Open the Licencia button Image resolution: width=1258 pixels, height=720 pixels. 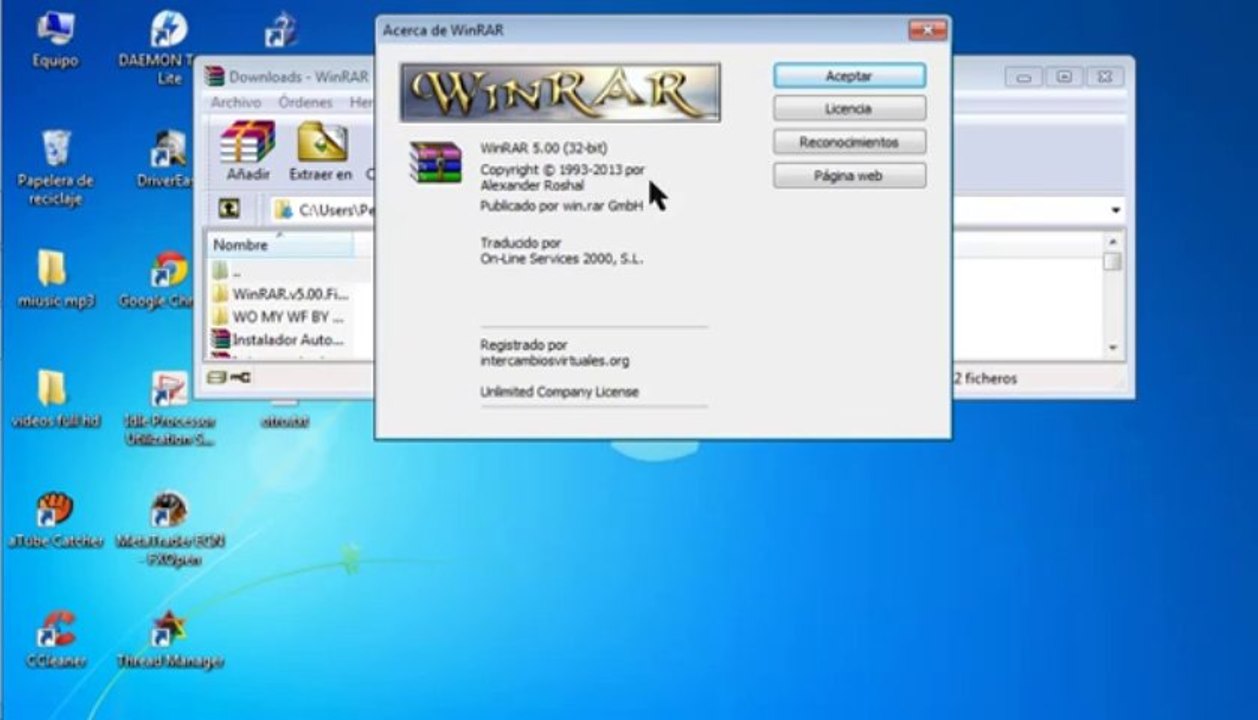(849, 109)
